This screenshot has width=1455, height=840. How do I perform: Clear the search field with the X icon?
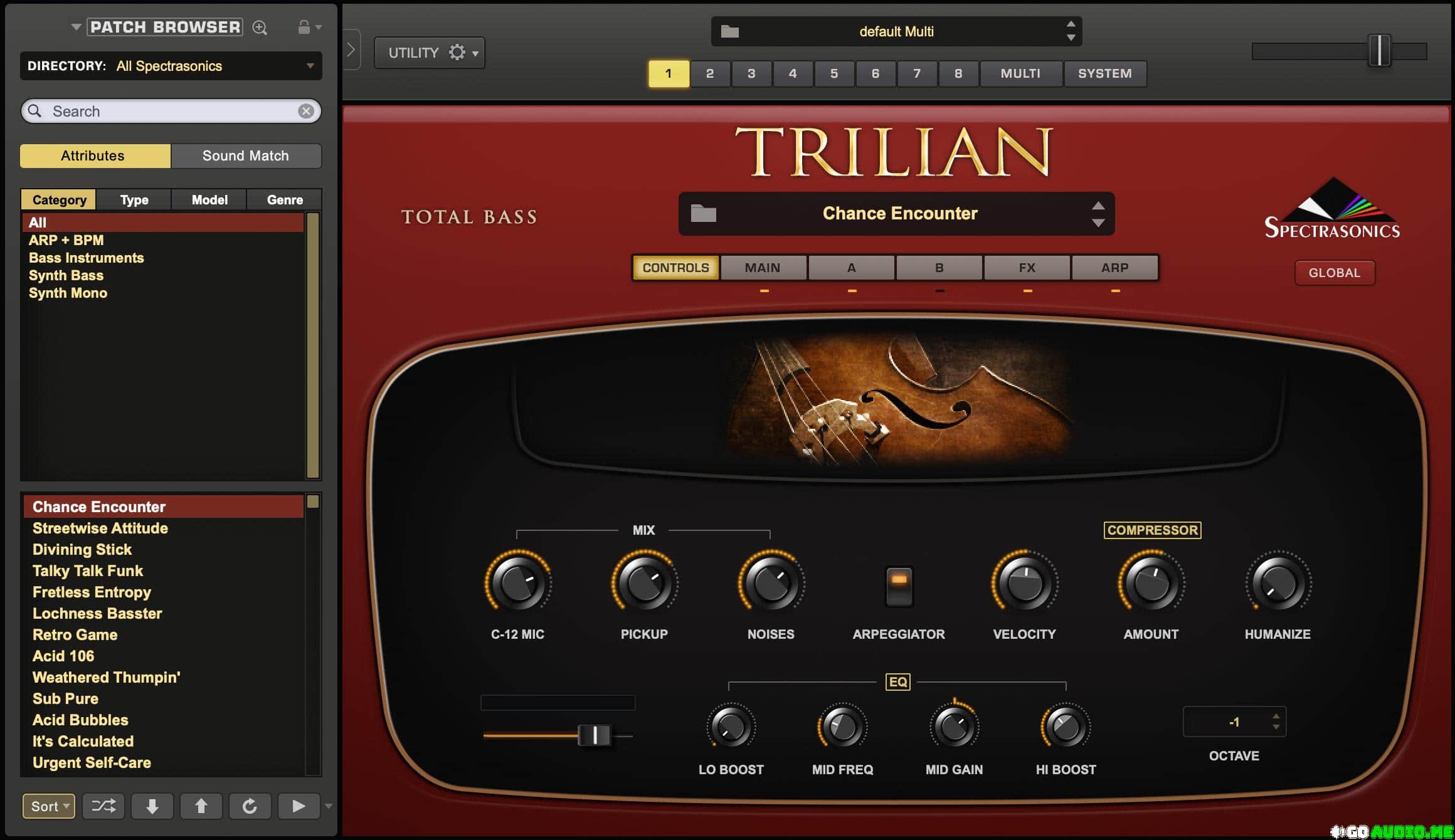coord(306,111)
